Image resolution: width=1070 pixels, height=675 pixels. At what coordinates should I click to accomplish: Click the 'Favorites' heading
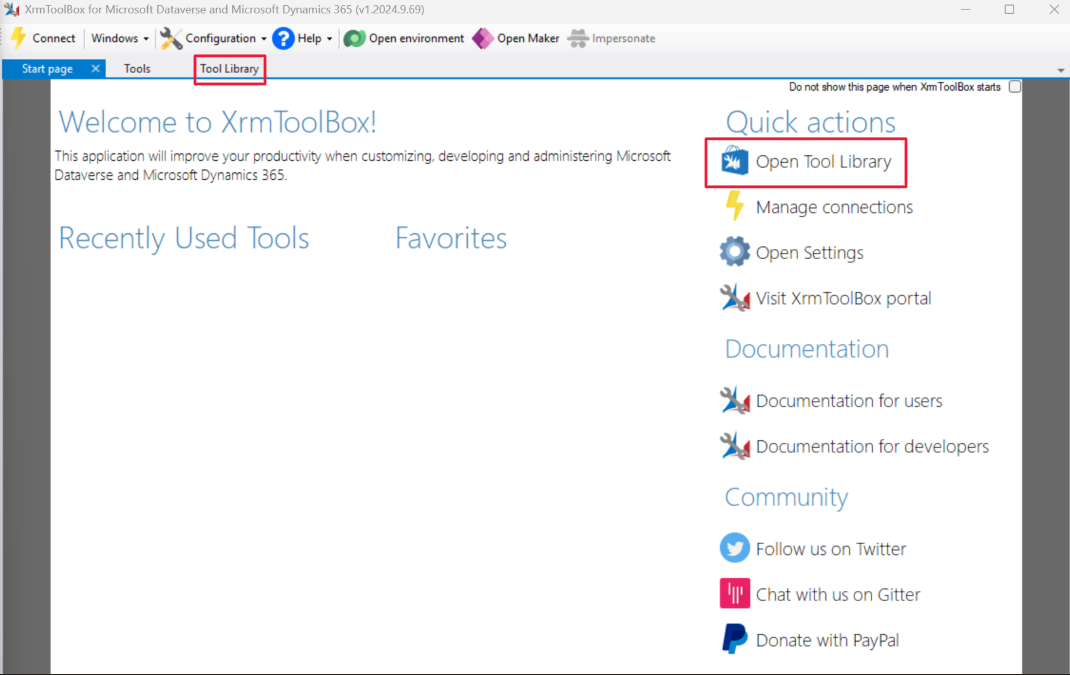point(451,238)
